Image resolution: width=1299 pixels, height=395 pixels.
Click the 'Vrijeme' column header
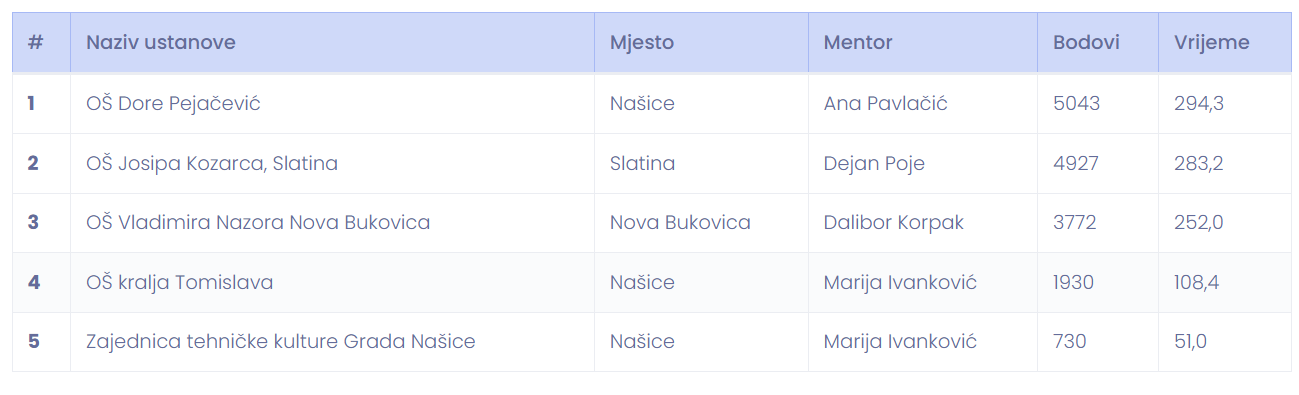1212,43
